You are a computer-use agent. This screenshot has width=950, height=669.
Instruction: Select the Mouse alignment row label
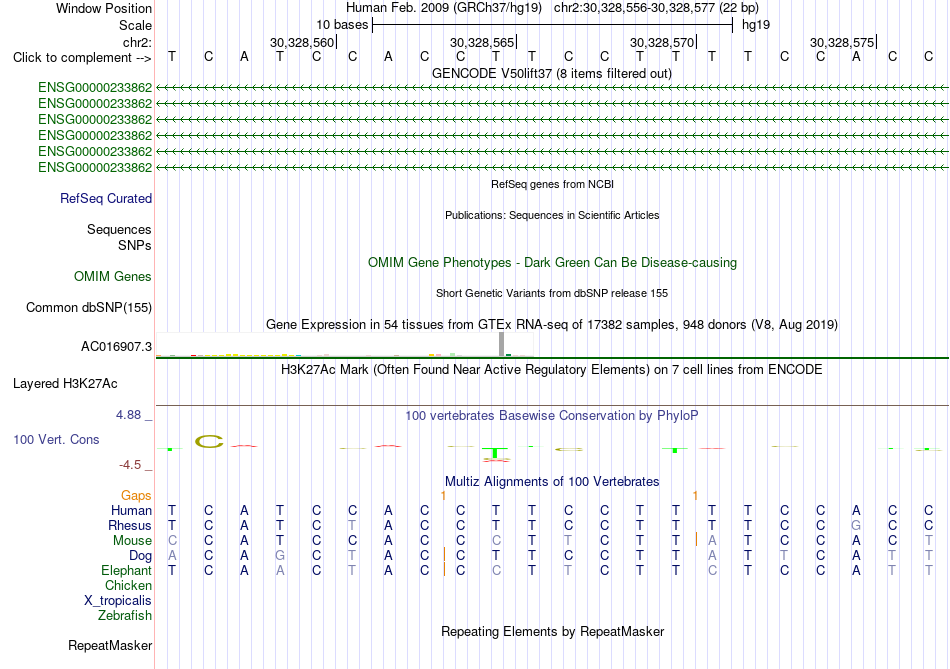132,540
